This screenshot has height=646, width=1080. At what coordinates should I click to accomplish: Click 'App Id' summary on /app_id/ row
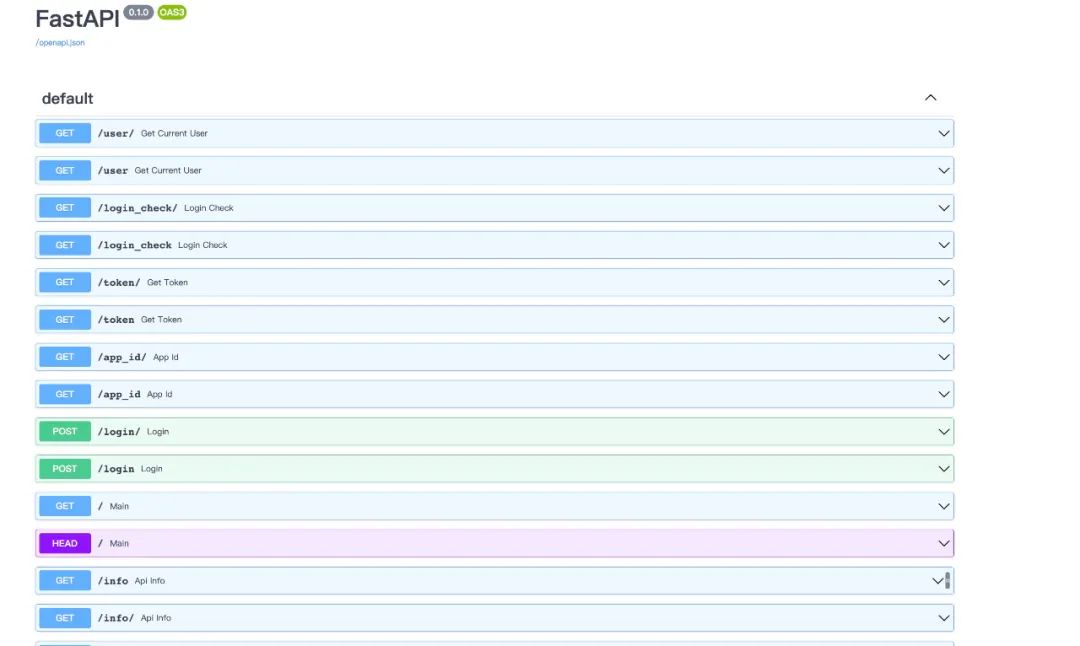pos(166,357)
